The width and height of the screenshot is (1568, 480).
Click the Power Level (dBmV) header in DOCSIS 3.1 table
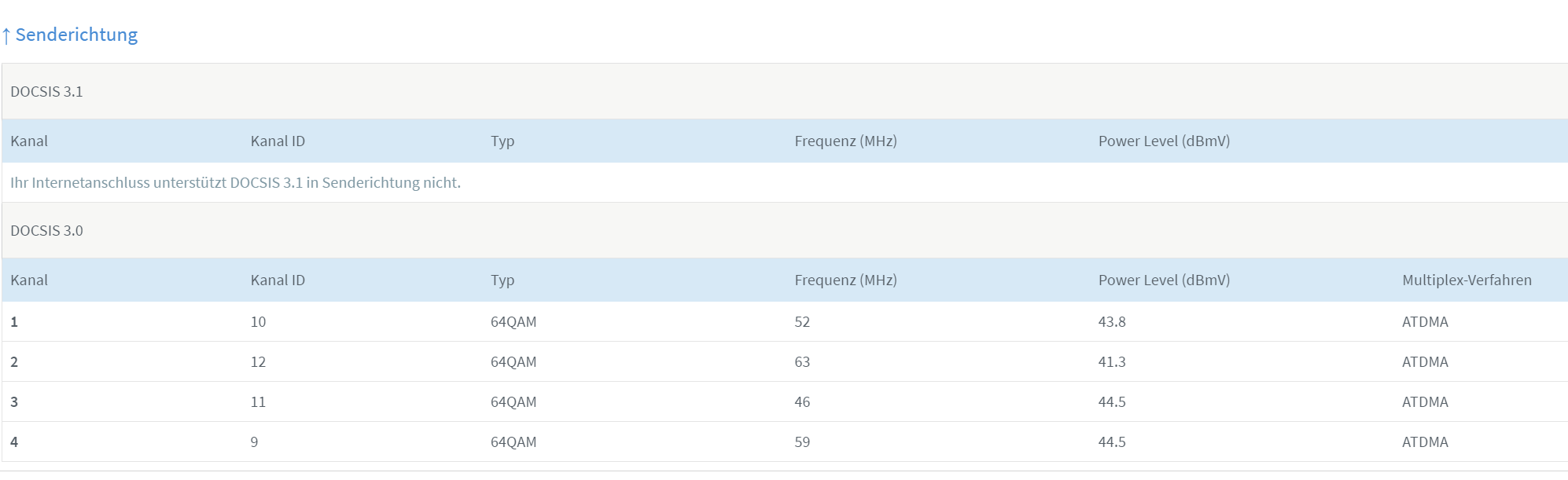point(1164,141)
